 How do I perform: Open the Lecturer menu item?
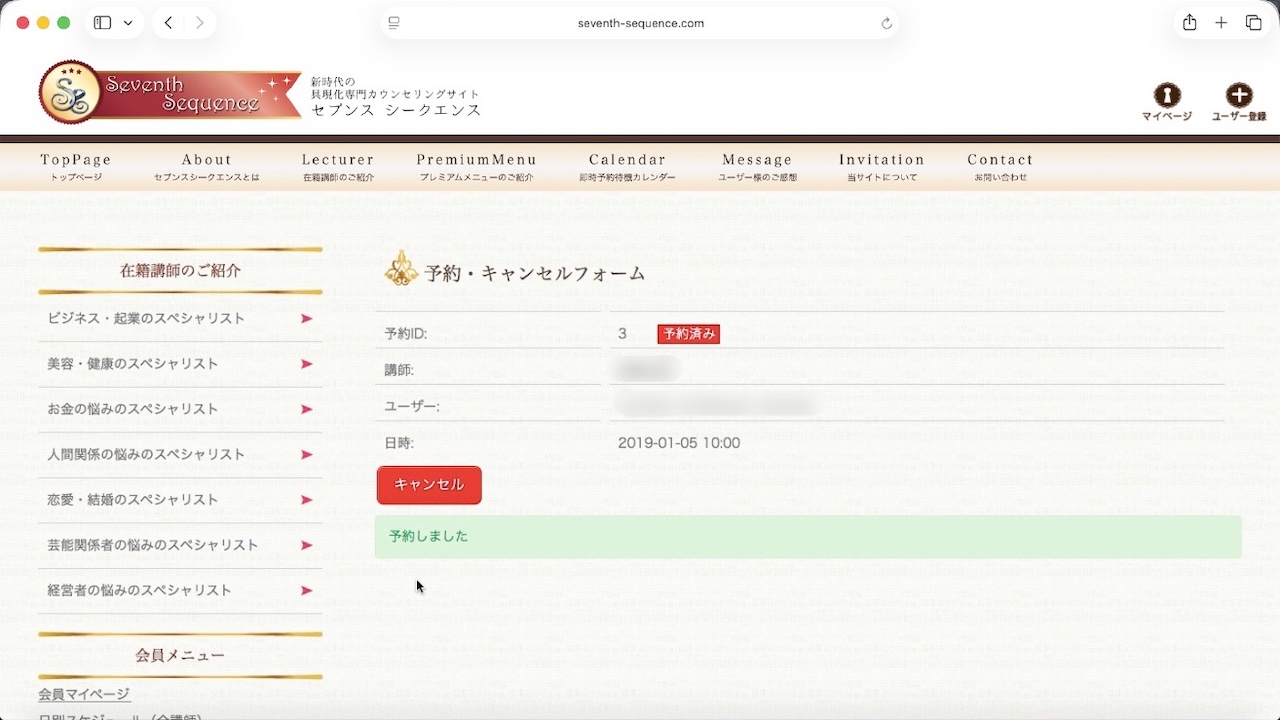coord(338,166)
